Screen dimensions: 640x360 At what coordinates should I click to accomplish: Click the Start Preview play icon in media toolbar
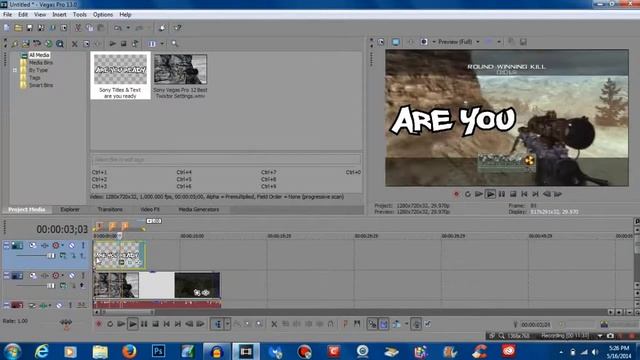coord(113,44)
